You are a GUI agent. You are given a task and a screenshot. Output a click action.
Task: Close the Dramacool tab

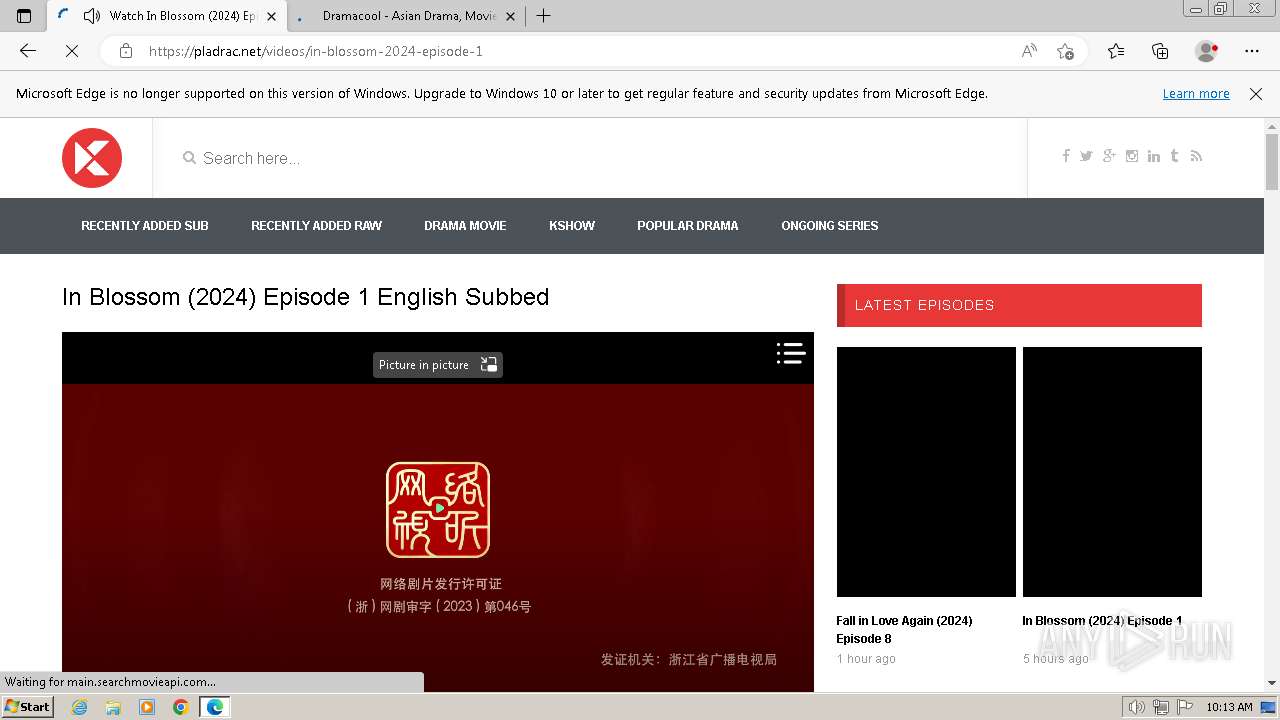[510, 16]
